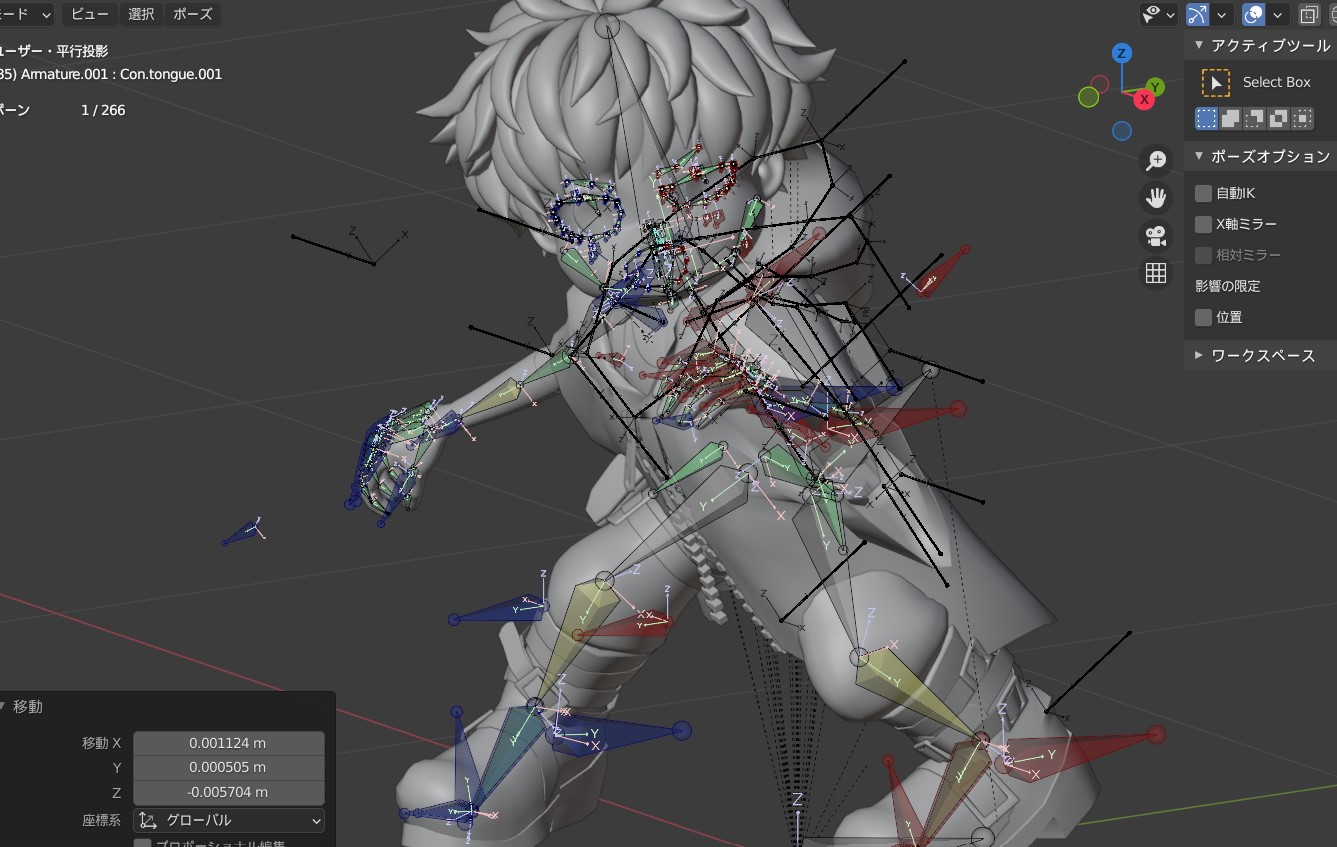Click the Select Box label
The width and height of the screenshot is (1337, 847).
(x=1276, y=82)
